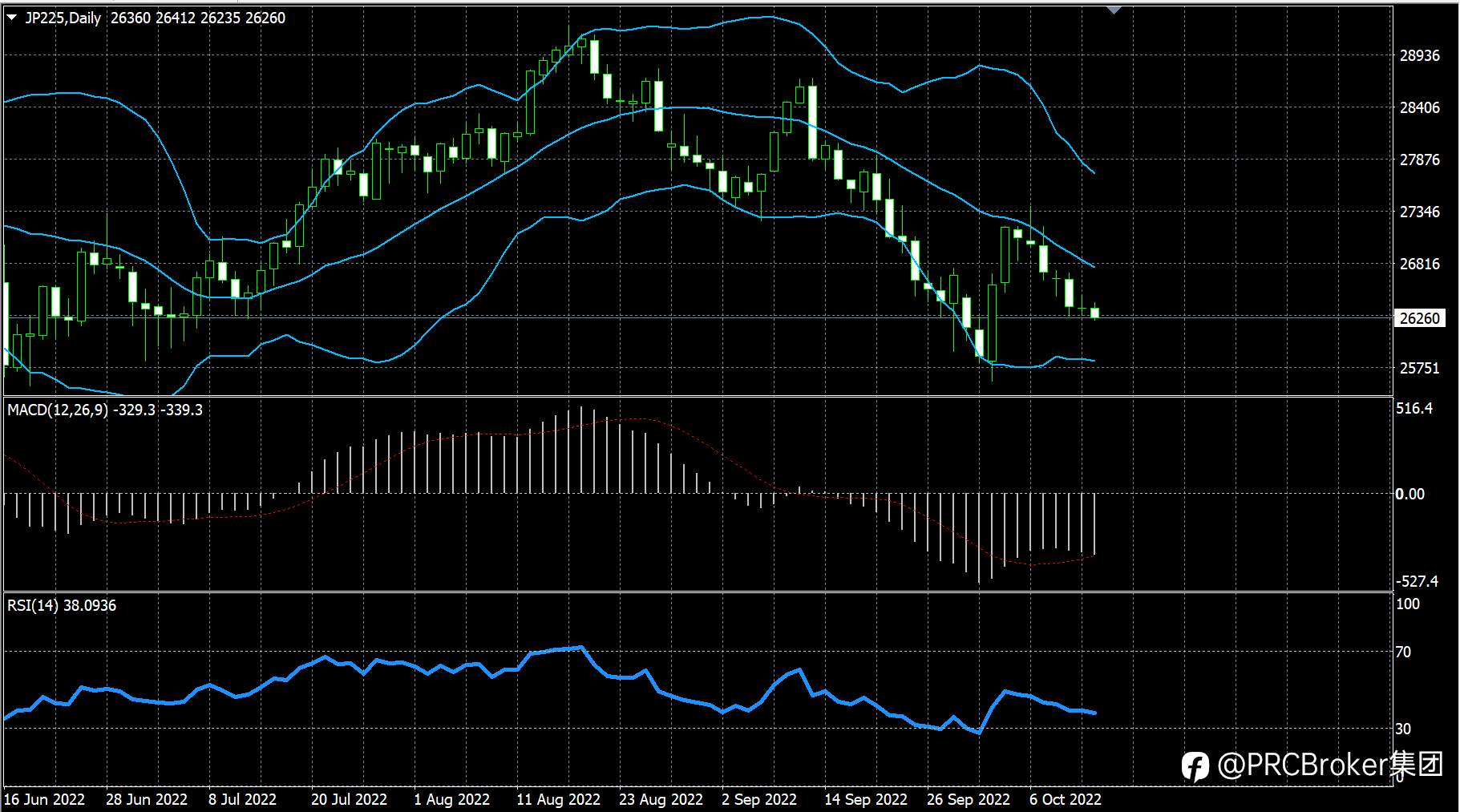Click the 1 Aug 2022 date label

(451, 799)
